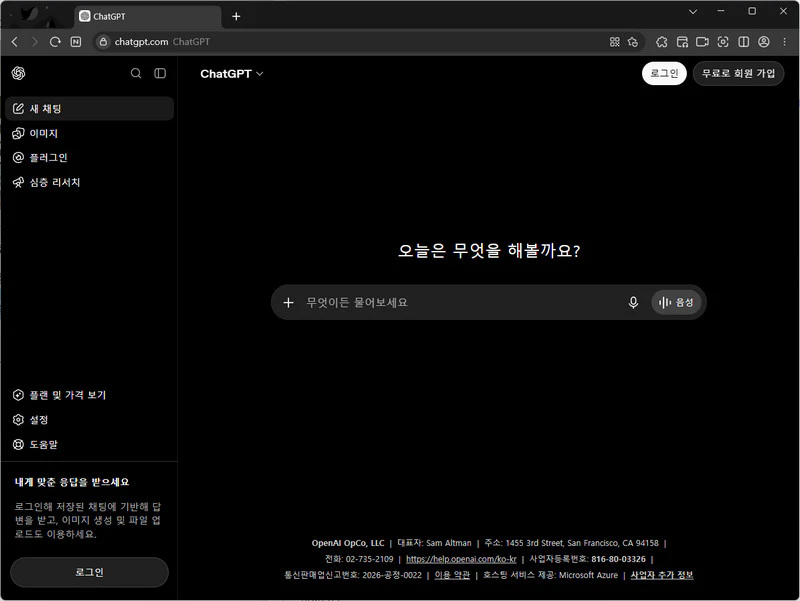
Task: Open browser three-dot menu
Action: [785, 42]
